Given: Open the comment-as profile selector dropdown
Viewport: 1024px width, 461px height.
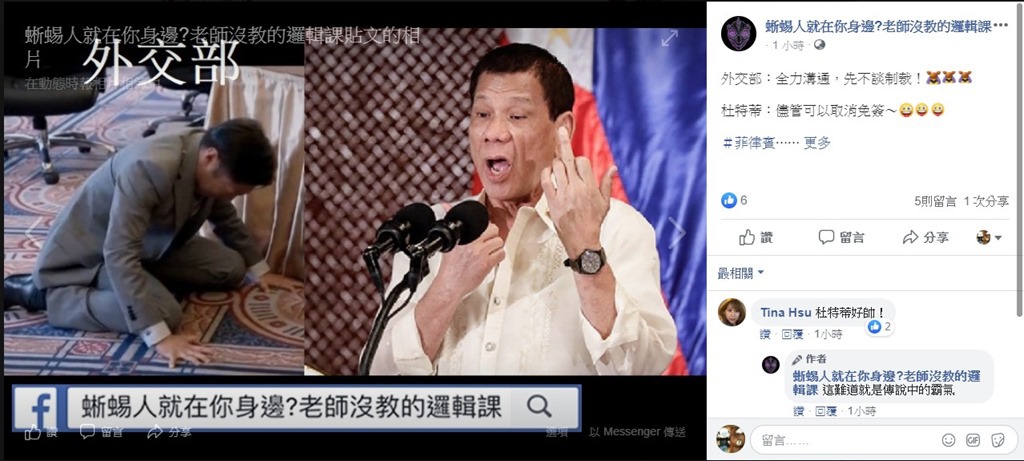Looking at the screenshot, I should (989, 238).
